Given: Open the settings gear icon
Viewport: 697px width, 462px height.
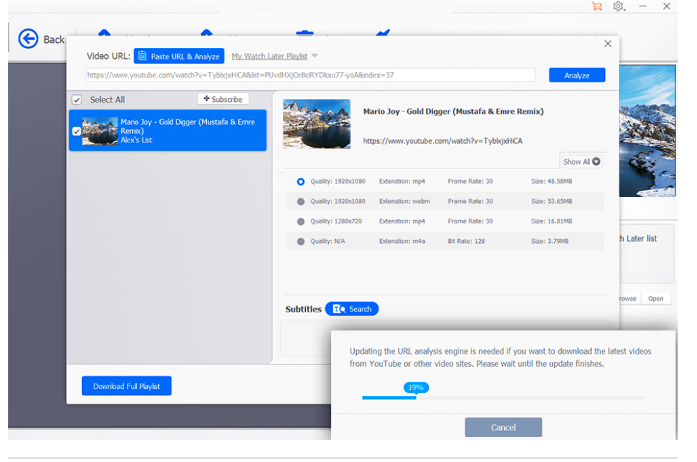Looking at the screenshot, I should point(620,6).
